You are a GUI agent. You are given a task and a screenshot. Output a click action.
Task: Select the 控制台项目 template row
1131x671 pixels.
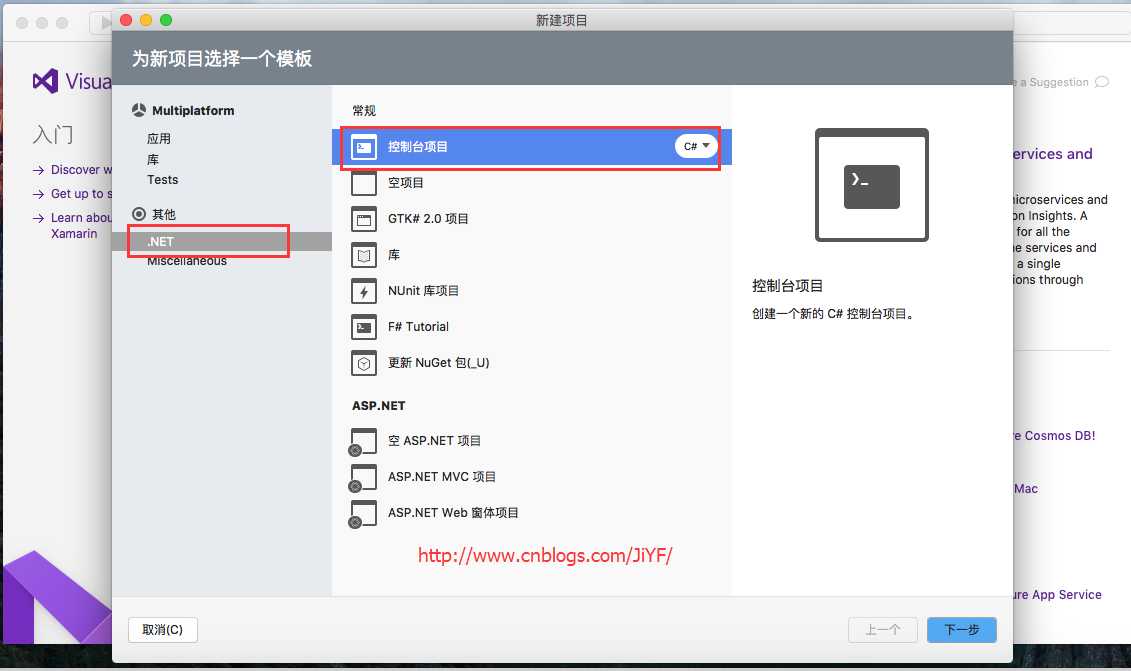point(532,147)
